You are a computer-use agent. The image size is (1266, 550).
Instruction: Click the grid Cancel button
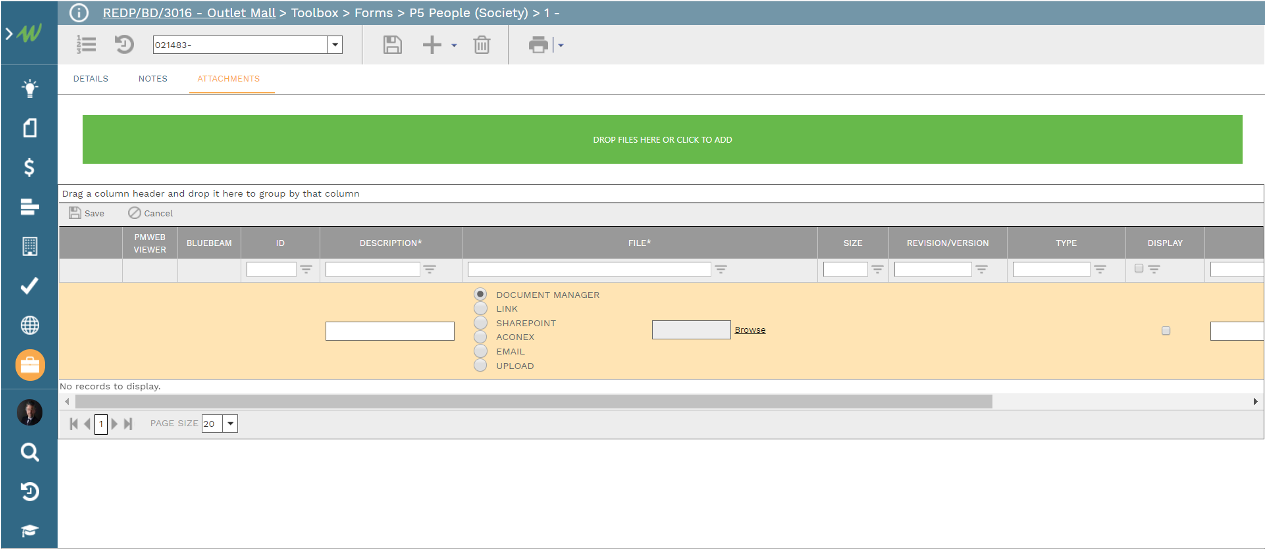pyautogui.click(x=150, y=213)
